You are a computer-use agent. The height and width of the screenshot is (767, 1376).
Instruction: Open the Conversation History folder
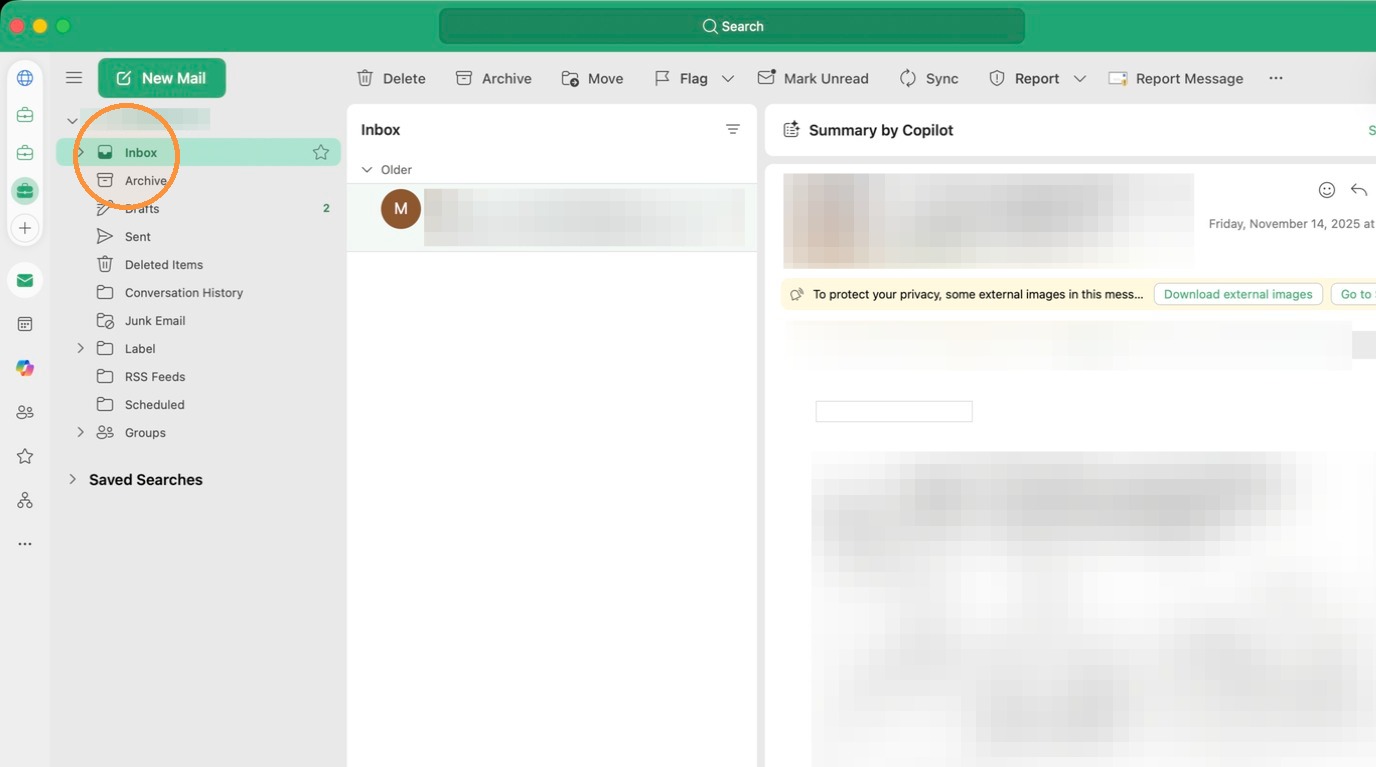coord(198,292)
